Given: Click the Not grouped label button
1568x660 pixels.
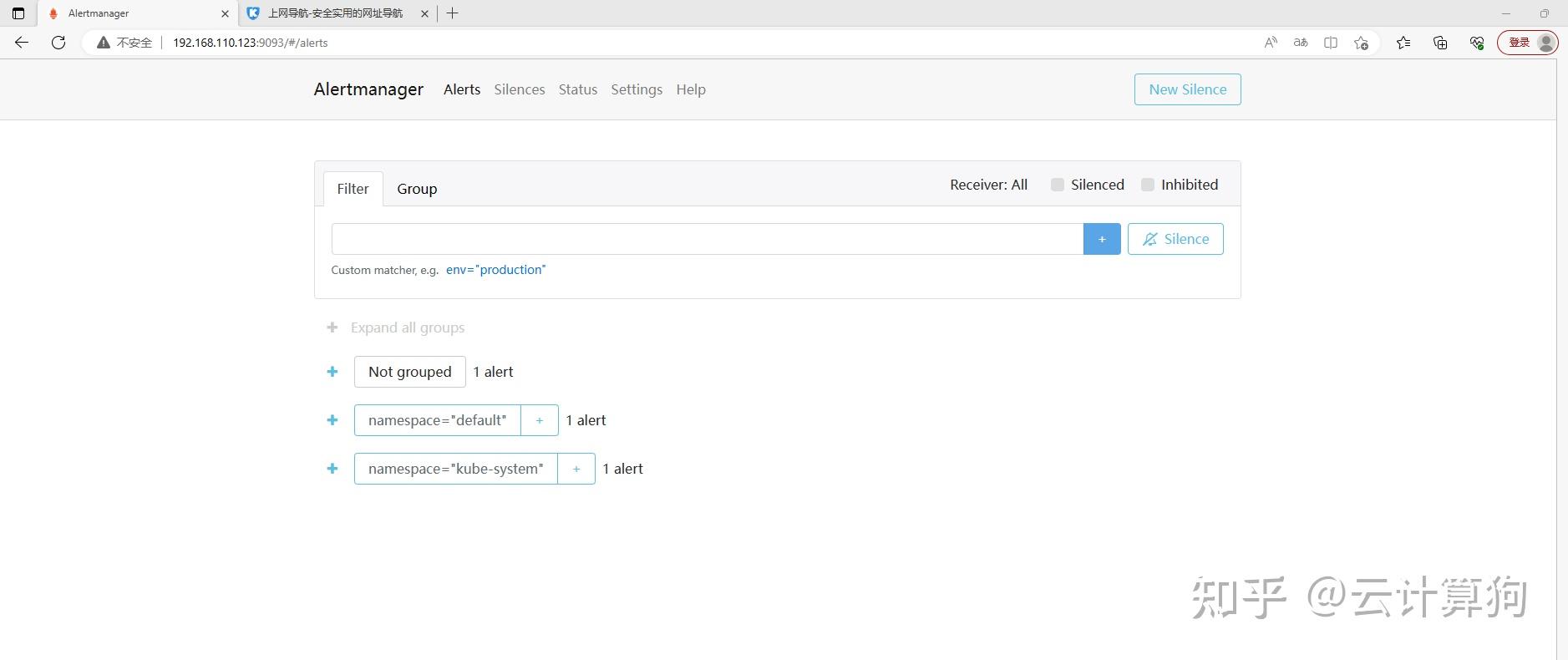Looking at the screenshot, I should [410, 372].
